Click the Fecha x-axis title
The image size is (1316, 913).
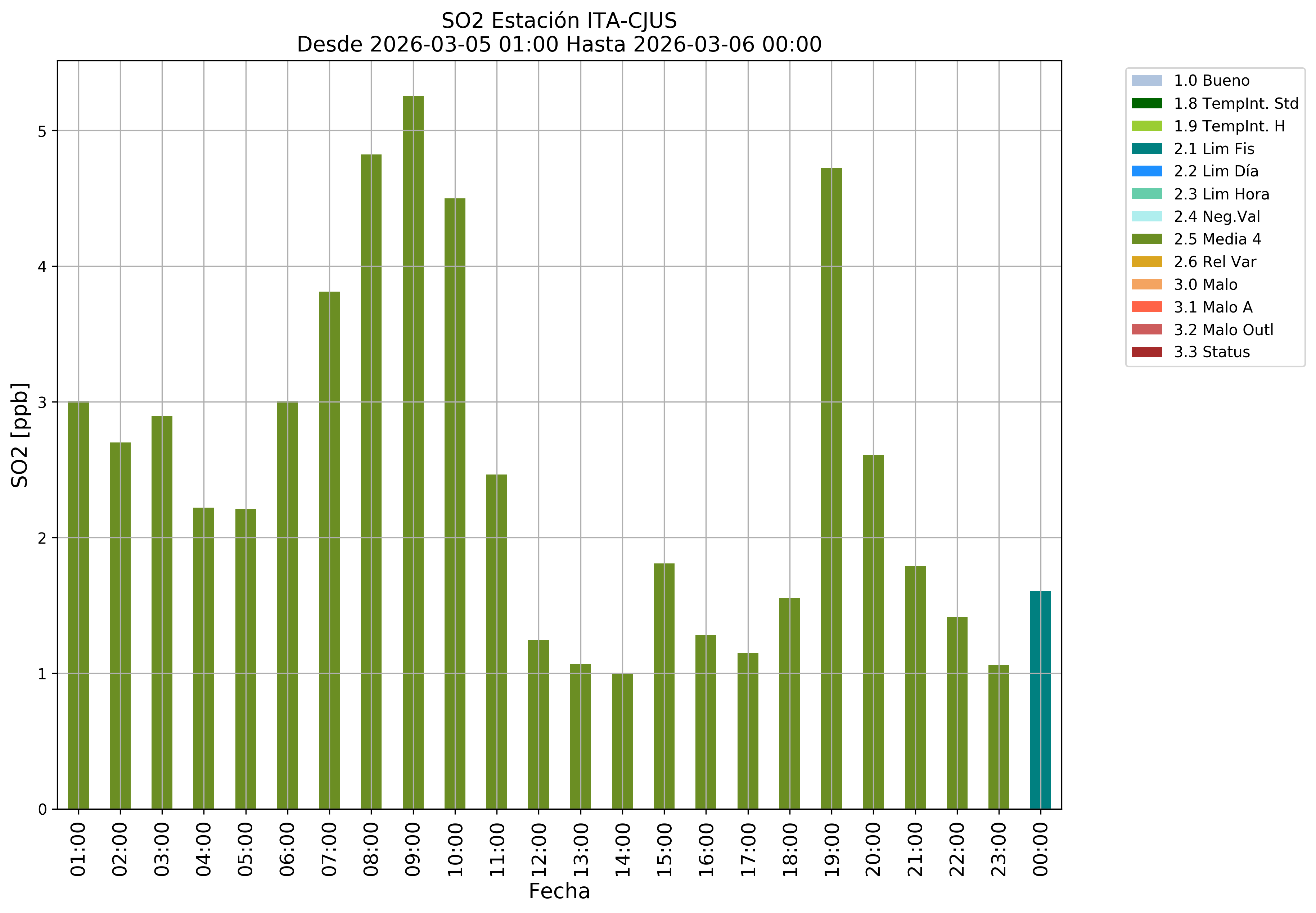point(559,891)
